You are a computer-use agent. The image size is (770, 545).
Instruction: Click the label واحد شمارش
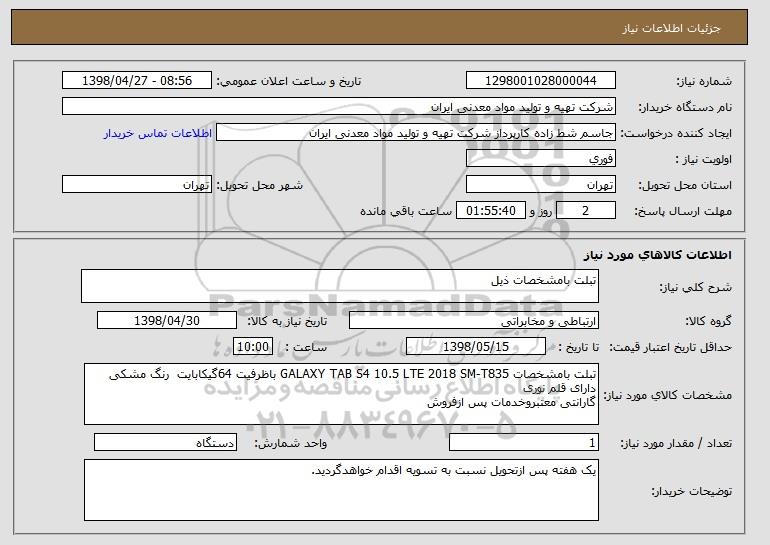(291, 443)
